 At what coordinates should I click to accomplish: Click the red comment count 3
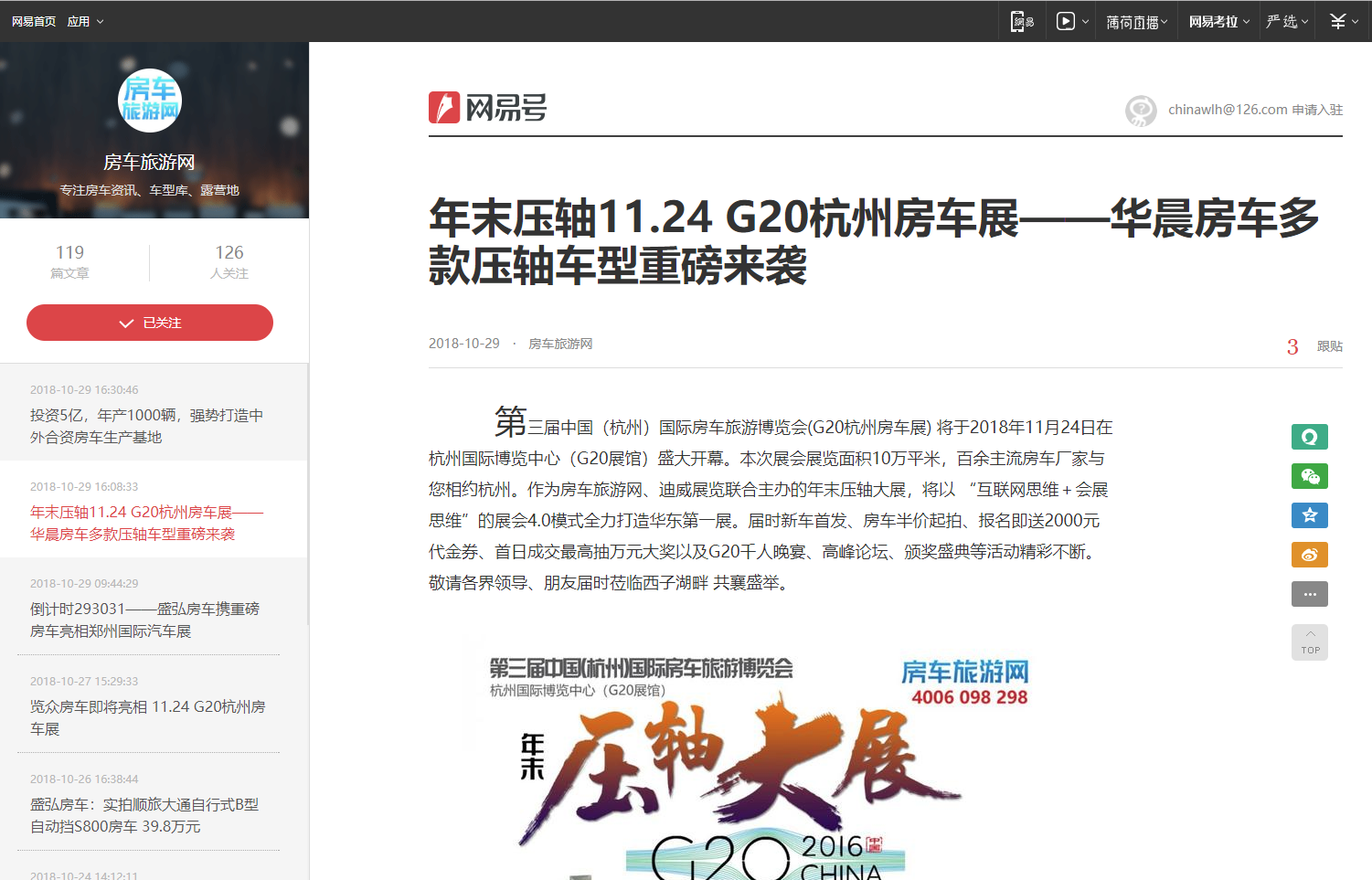(x=1292, y=346)
